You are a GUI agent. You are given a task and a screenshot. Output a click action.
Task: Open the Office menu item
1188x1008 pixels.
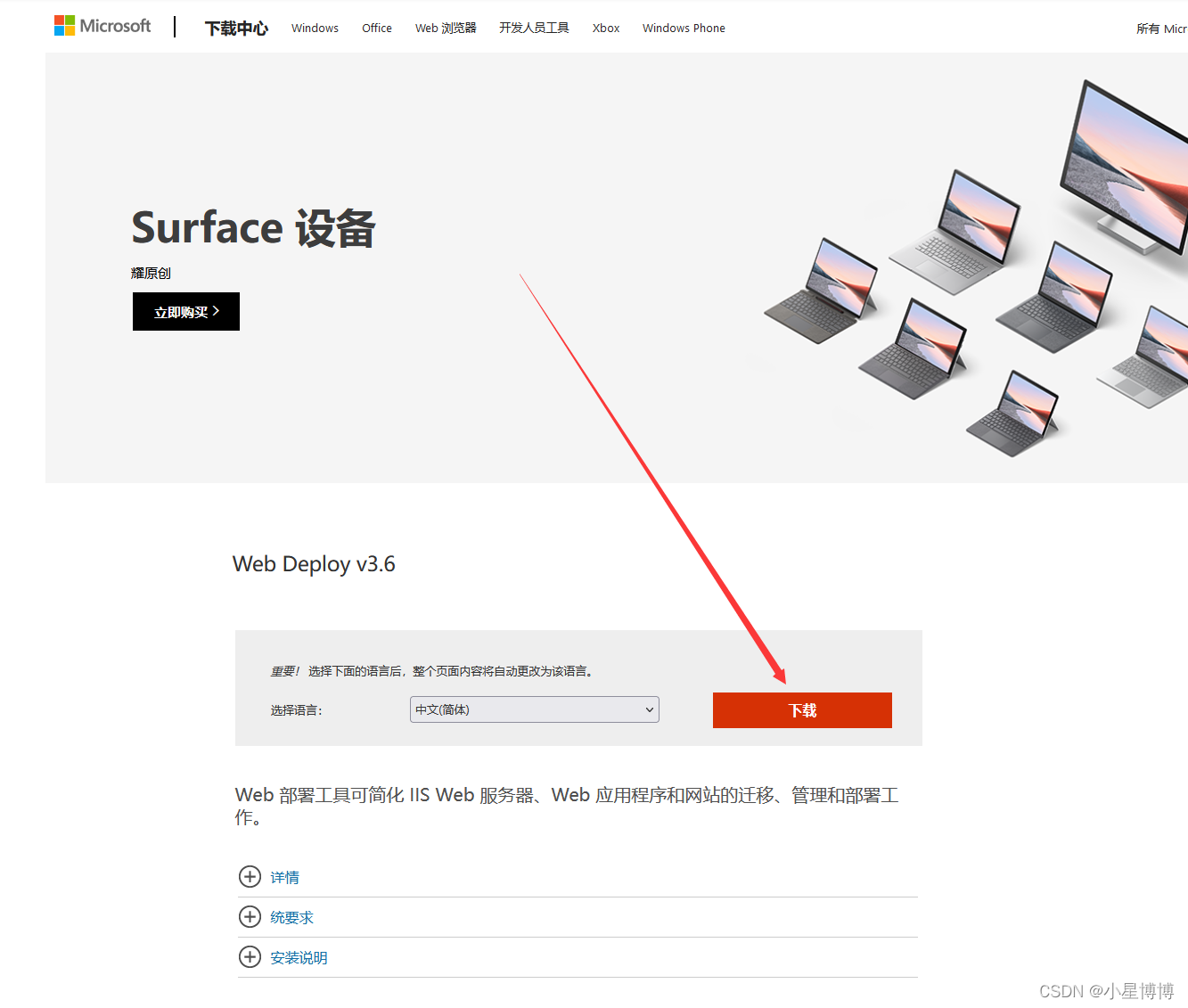coord(377,29)
